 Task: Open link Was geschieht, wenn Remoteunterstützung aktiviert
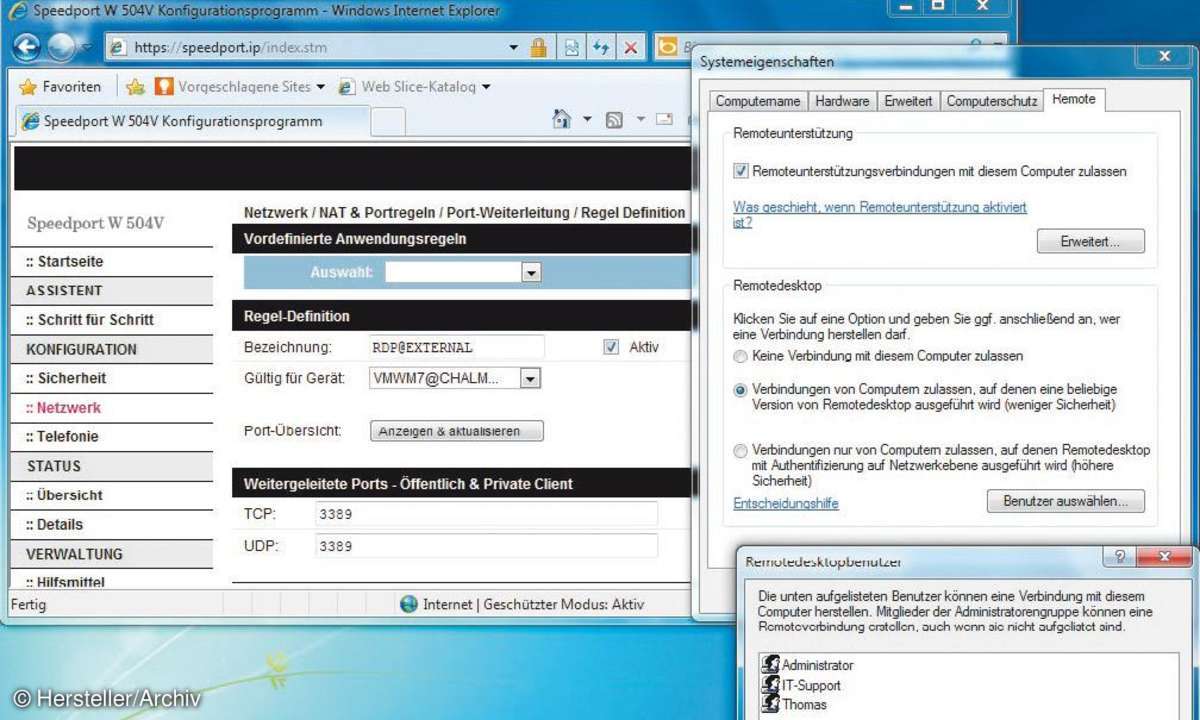point(880,214)
